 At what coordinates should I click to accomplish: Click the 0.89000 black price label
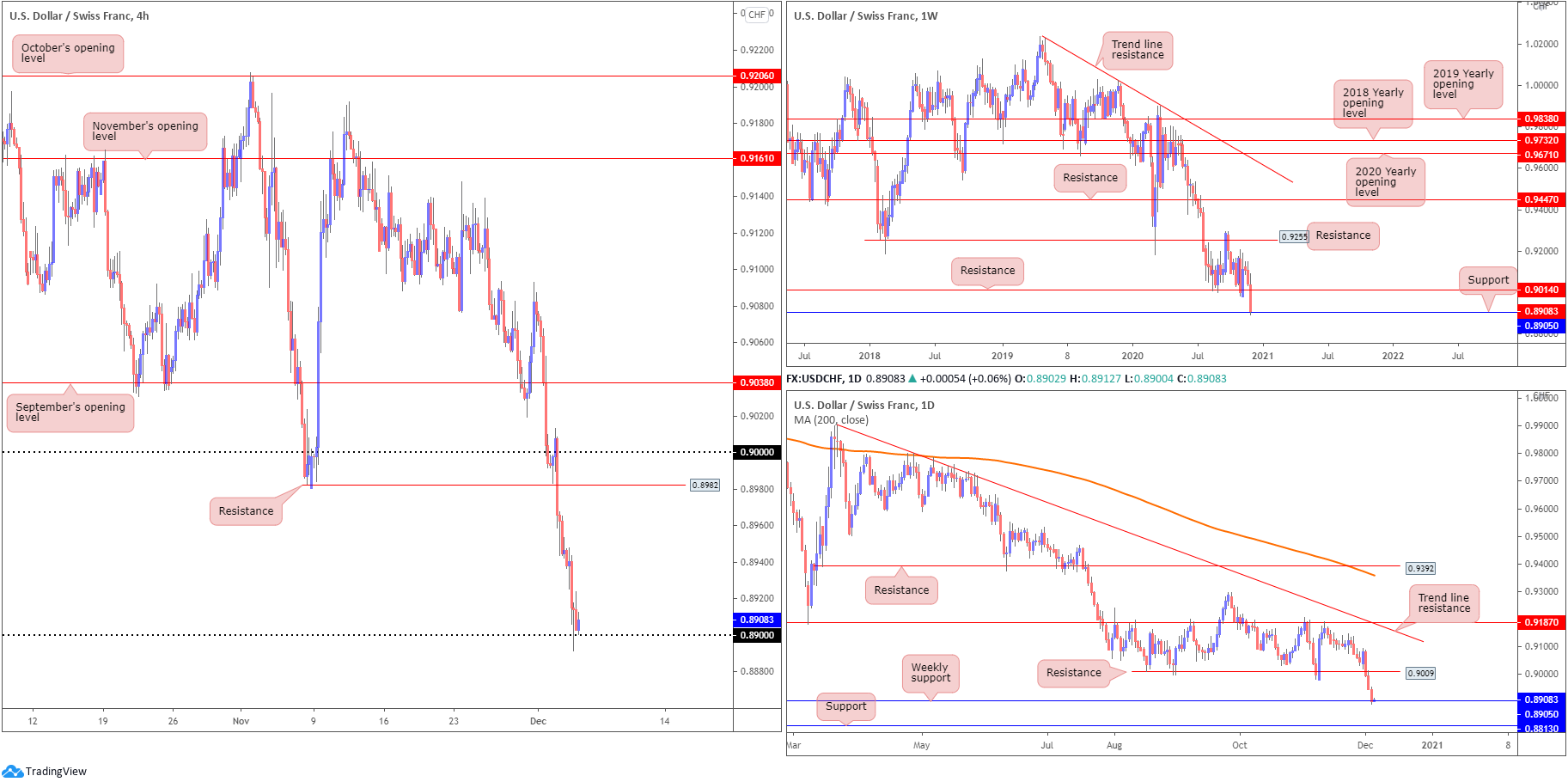[757, 636]
